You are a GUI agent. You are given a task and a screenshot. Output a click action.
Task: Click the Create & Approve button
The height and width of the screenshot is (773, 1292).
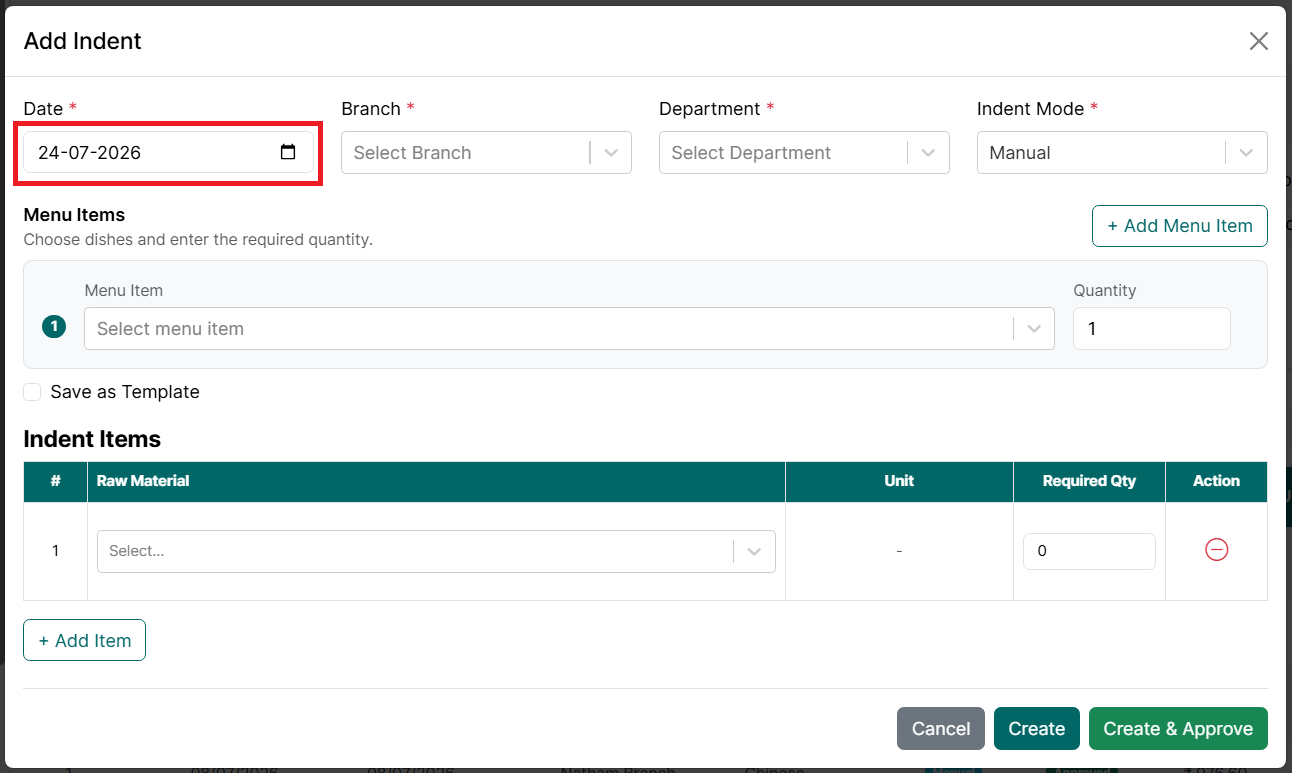(1178, 729)
